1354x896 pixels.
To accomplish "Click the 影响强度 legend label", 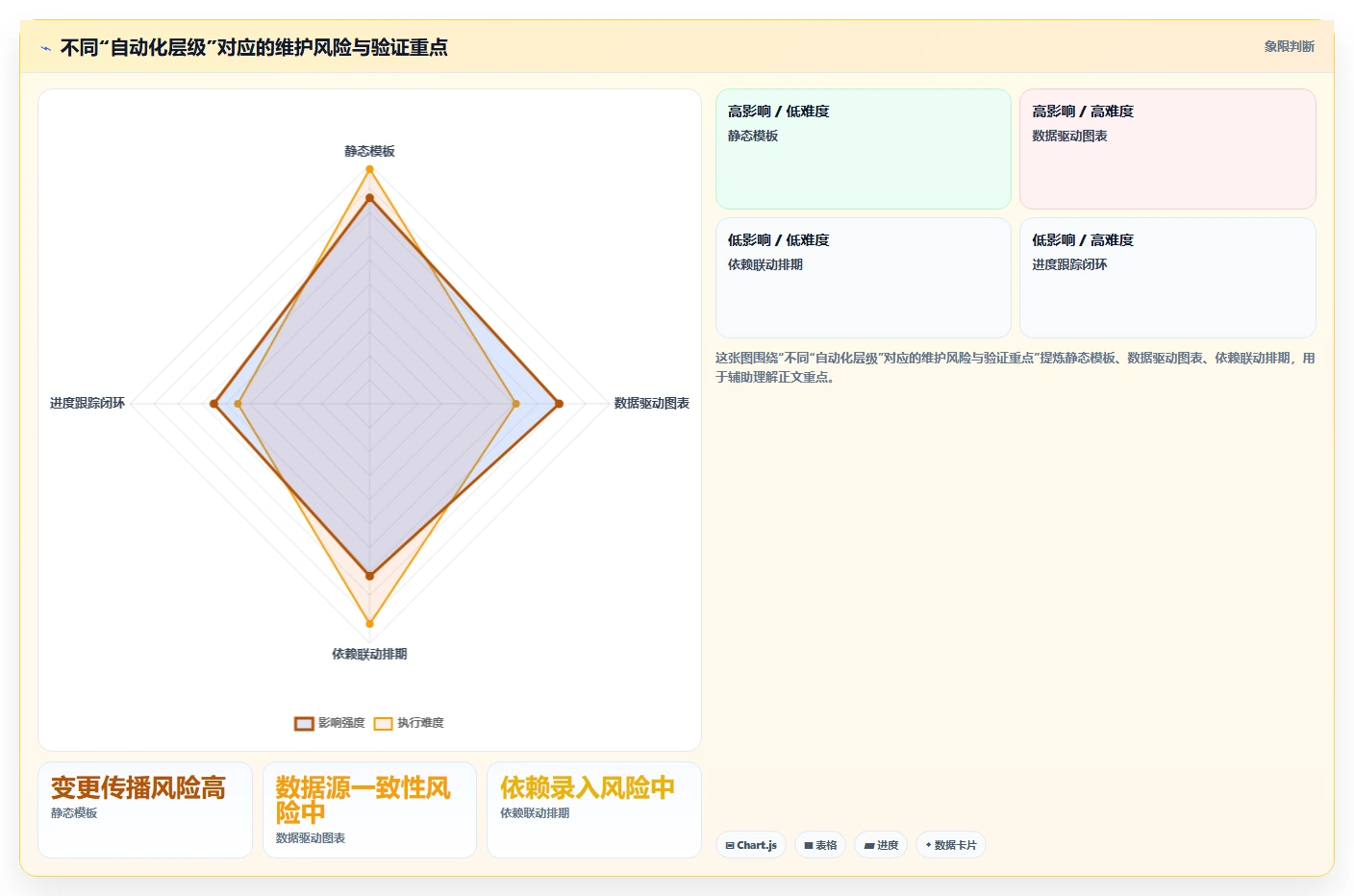I will [x=341, y=723].
